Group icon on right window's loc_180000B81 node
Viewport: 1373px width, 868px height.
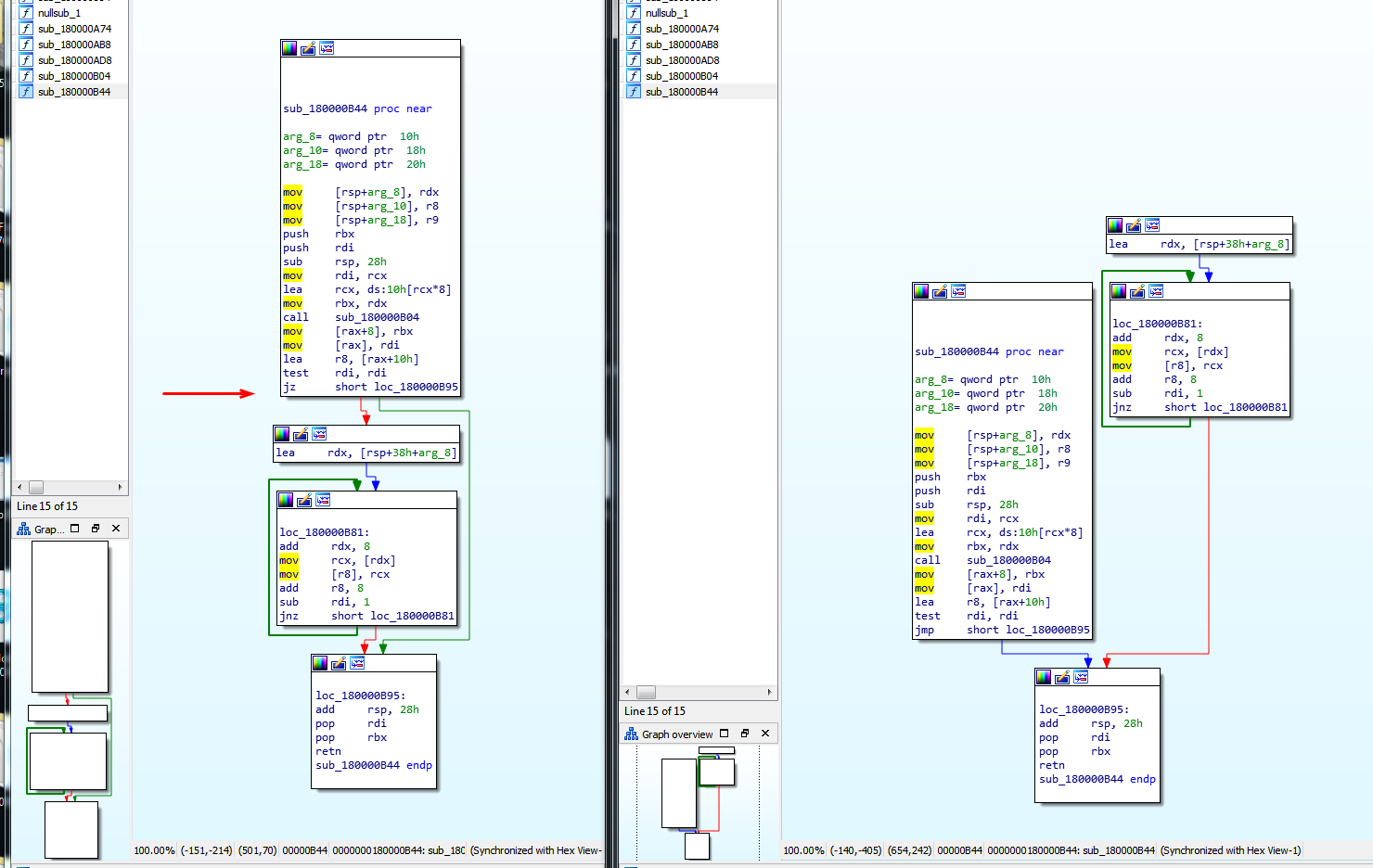[1156, 291]
